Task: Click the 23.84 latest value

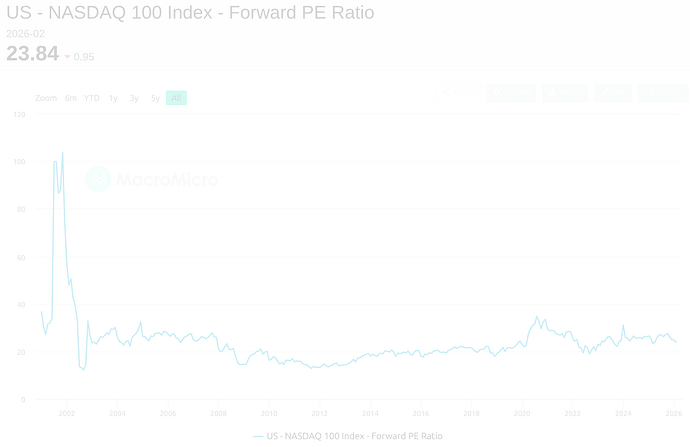Action: click(32, 54)
